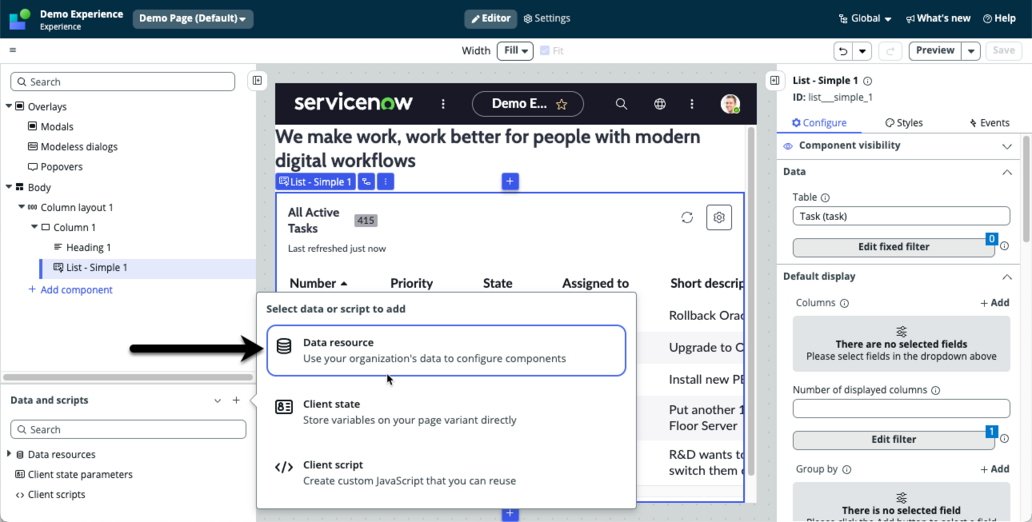Click the Preview button

pos(935,51)
